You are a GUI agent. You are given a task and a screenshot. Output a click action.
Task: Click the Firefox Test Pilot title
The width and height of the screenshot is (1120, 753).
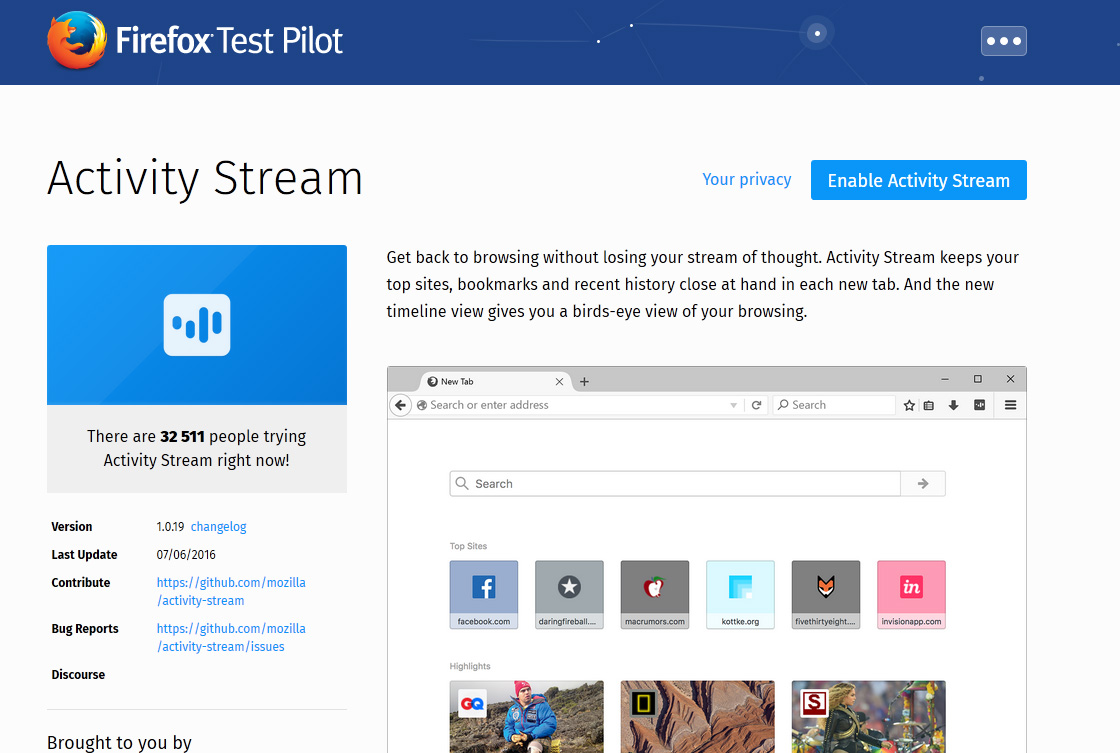click(x=229, y=40)
